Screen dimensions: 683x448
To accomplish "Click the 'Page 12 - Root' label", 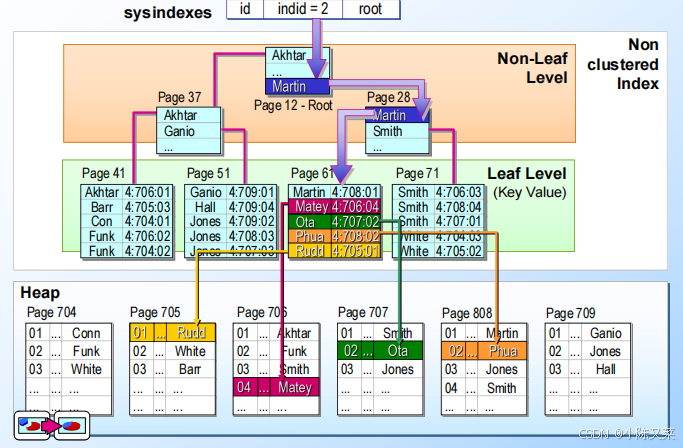I will [x=293, y=105].
